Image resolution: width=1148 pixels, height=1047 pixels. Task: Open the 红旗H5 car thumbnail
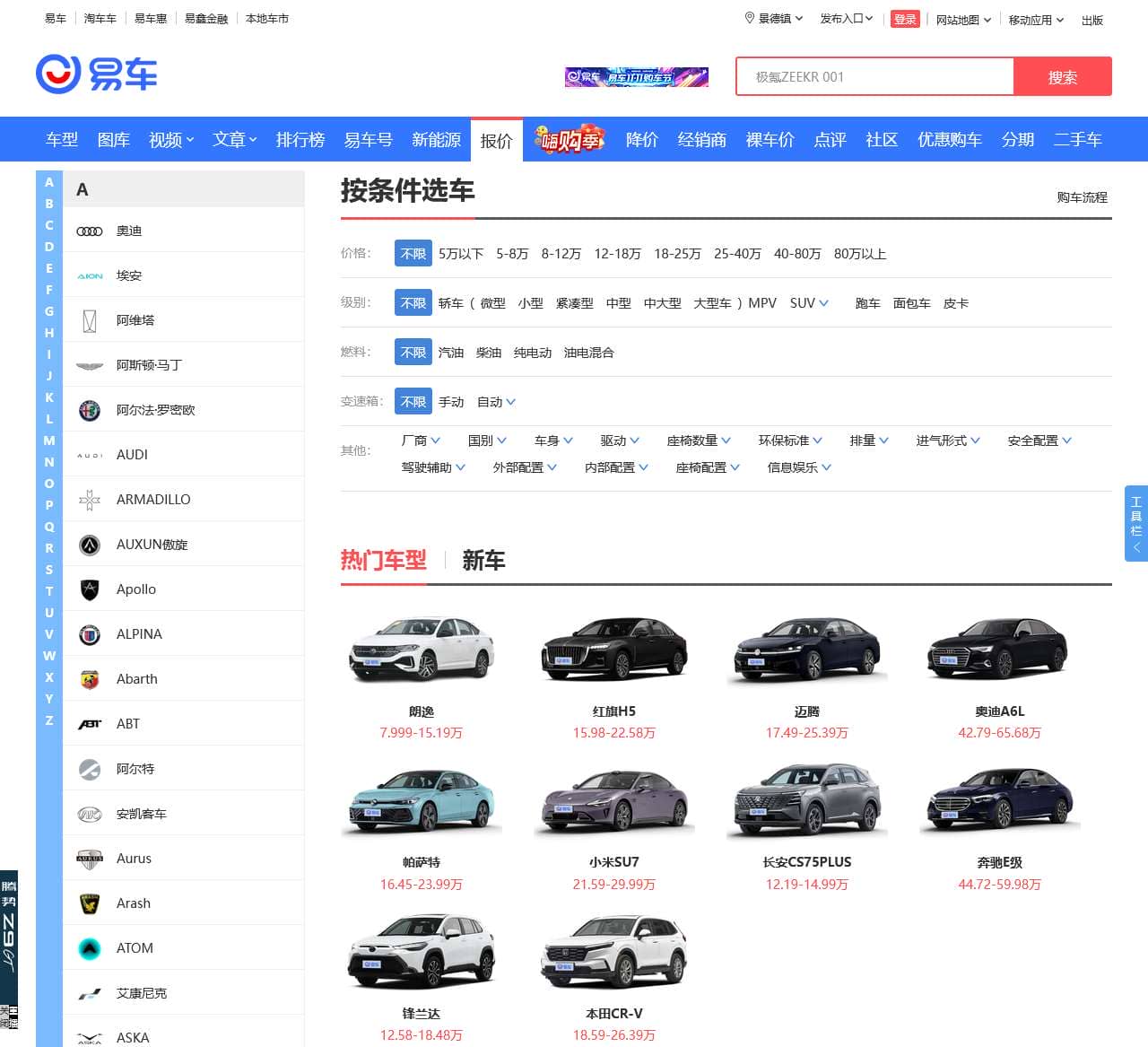pos(614,649)
